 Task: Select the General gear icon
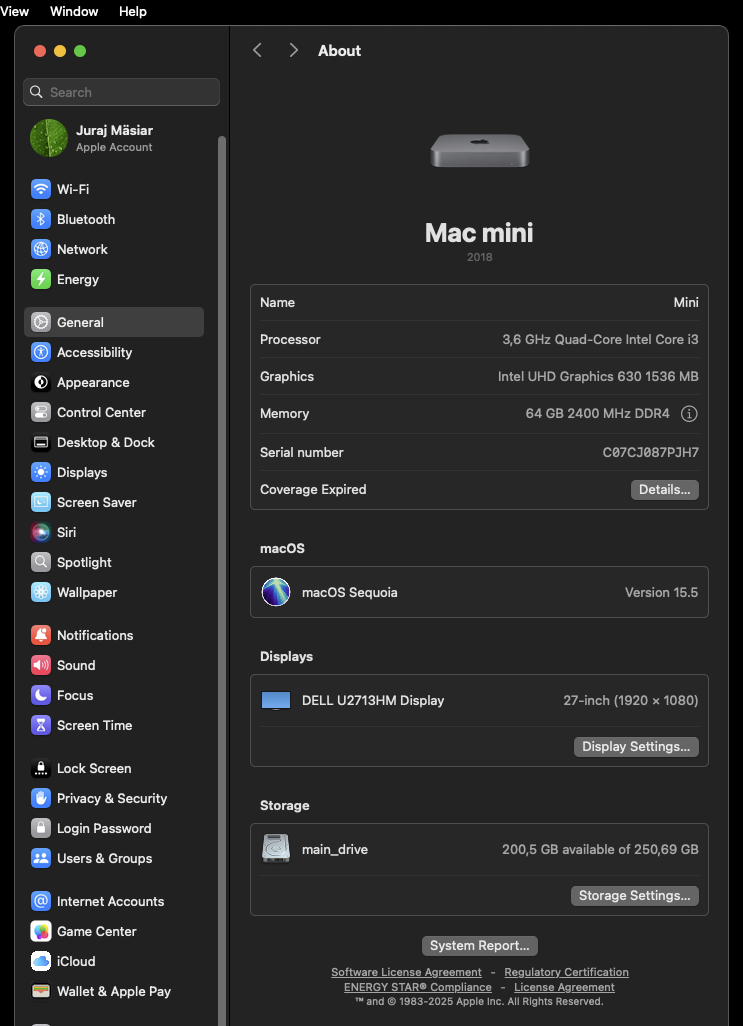tap(41, 322)
